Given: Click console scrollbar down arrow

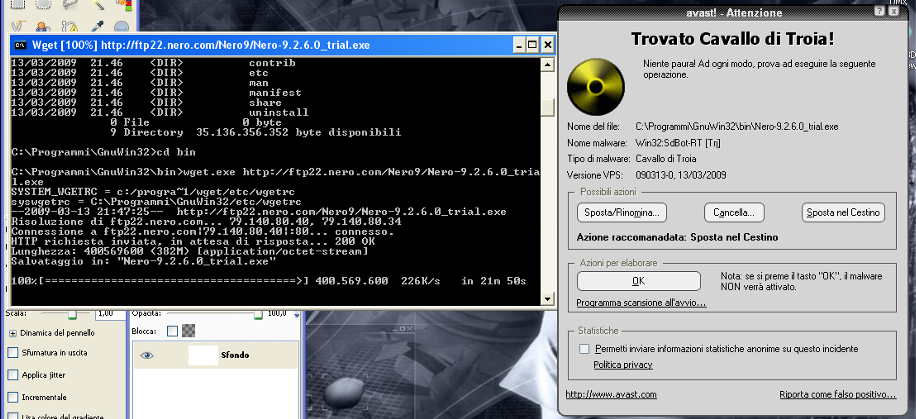Looking at the screenshot, I should coord(547,299).
